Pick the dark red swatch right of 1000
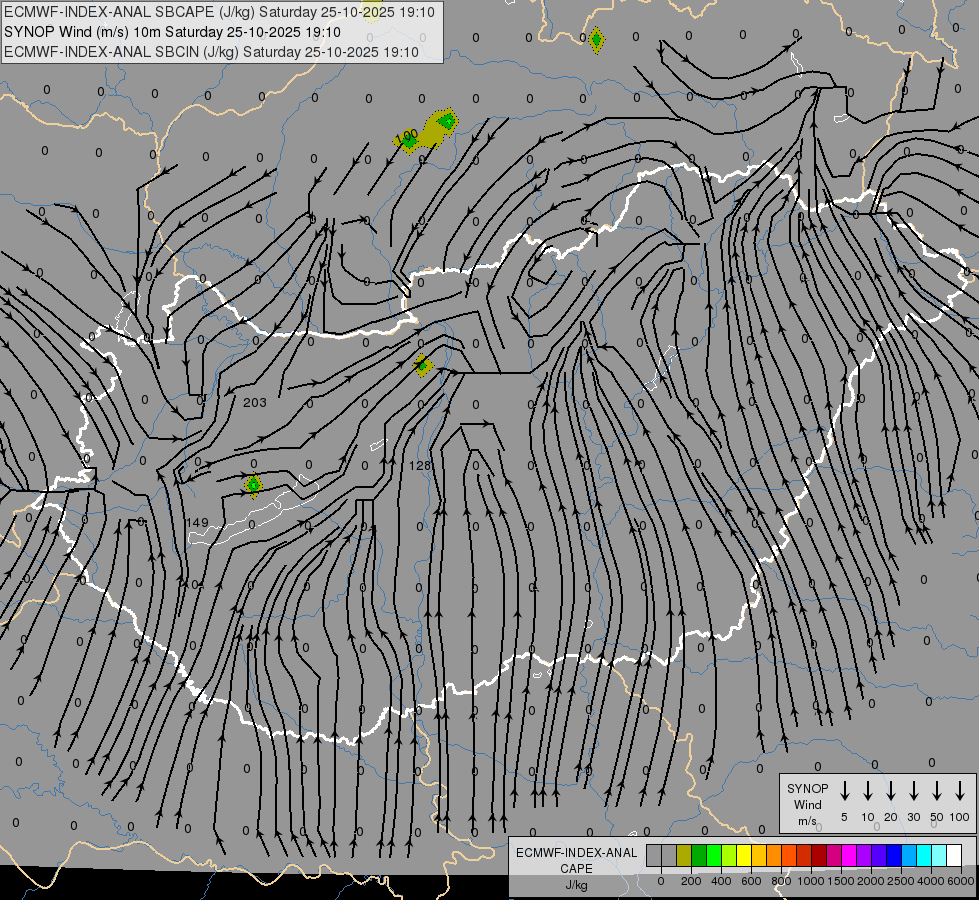 819,856
